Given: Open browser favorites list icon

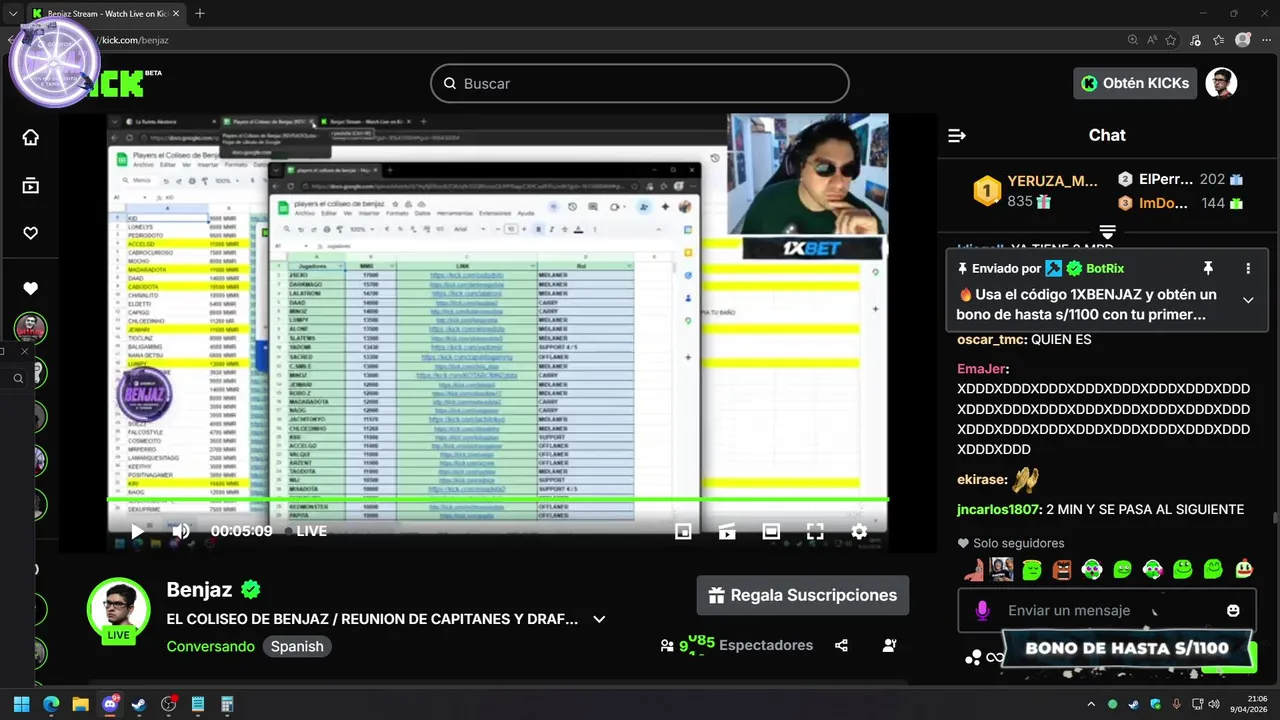Looking at the screenshot, I should coord(1218,40).
